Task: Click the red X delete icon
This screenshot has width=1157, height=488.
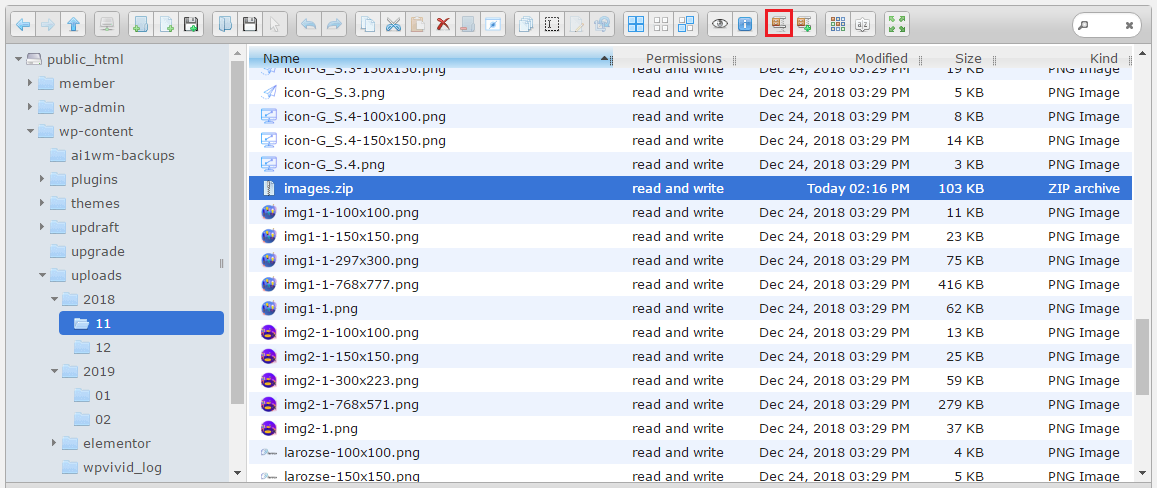Action: pos(443,24)
